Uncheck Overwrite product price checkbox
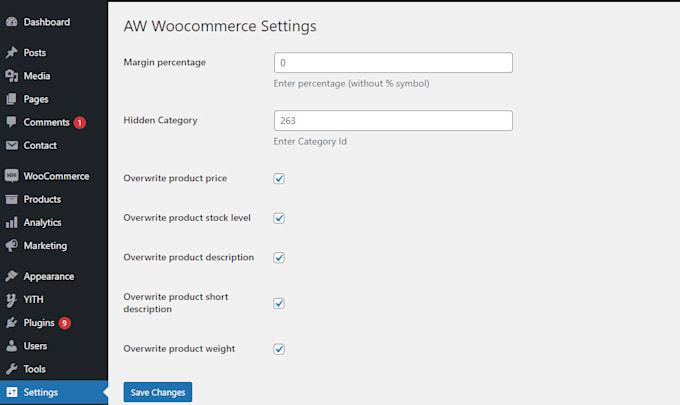 (x=279, y=179)
